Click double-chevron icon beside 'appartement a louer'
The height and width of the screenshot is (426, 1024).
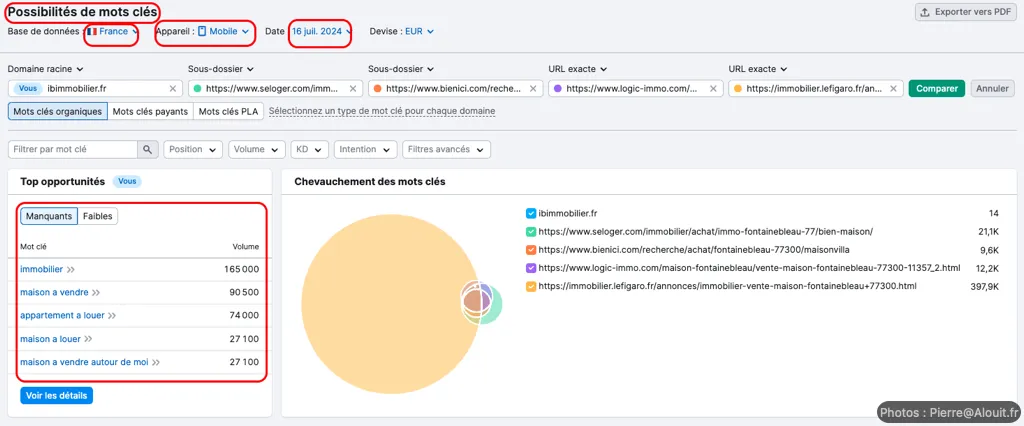(x=112, y=316)
